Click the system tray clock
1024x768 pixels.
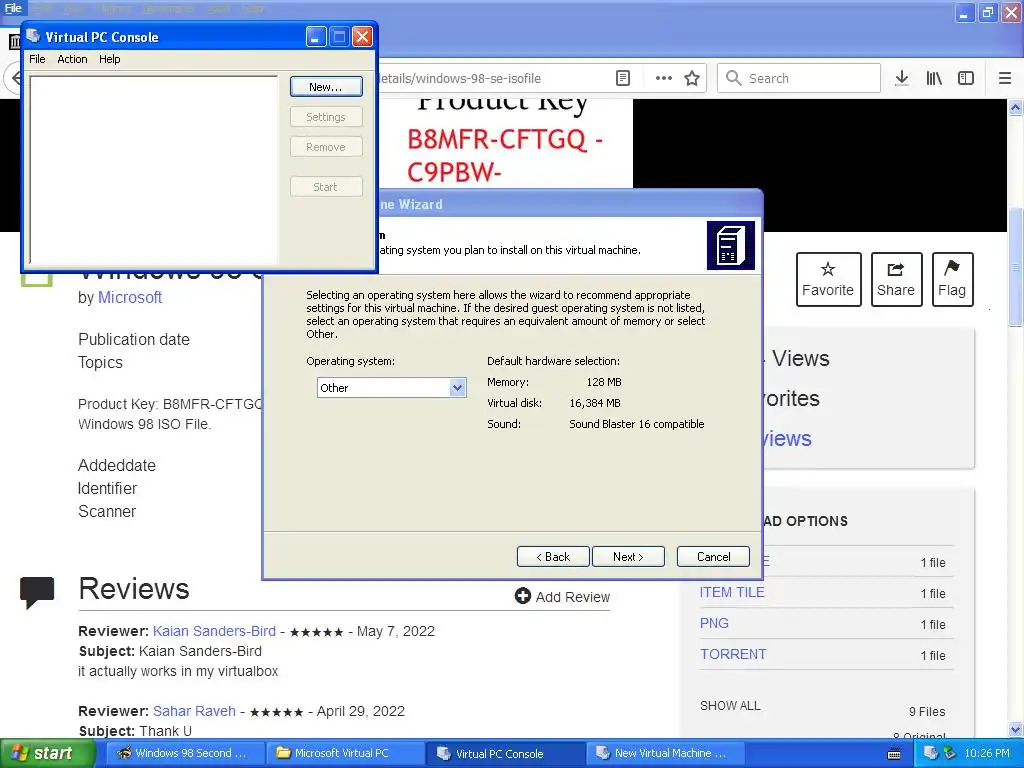[987, 754]
